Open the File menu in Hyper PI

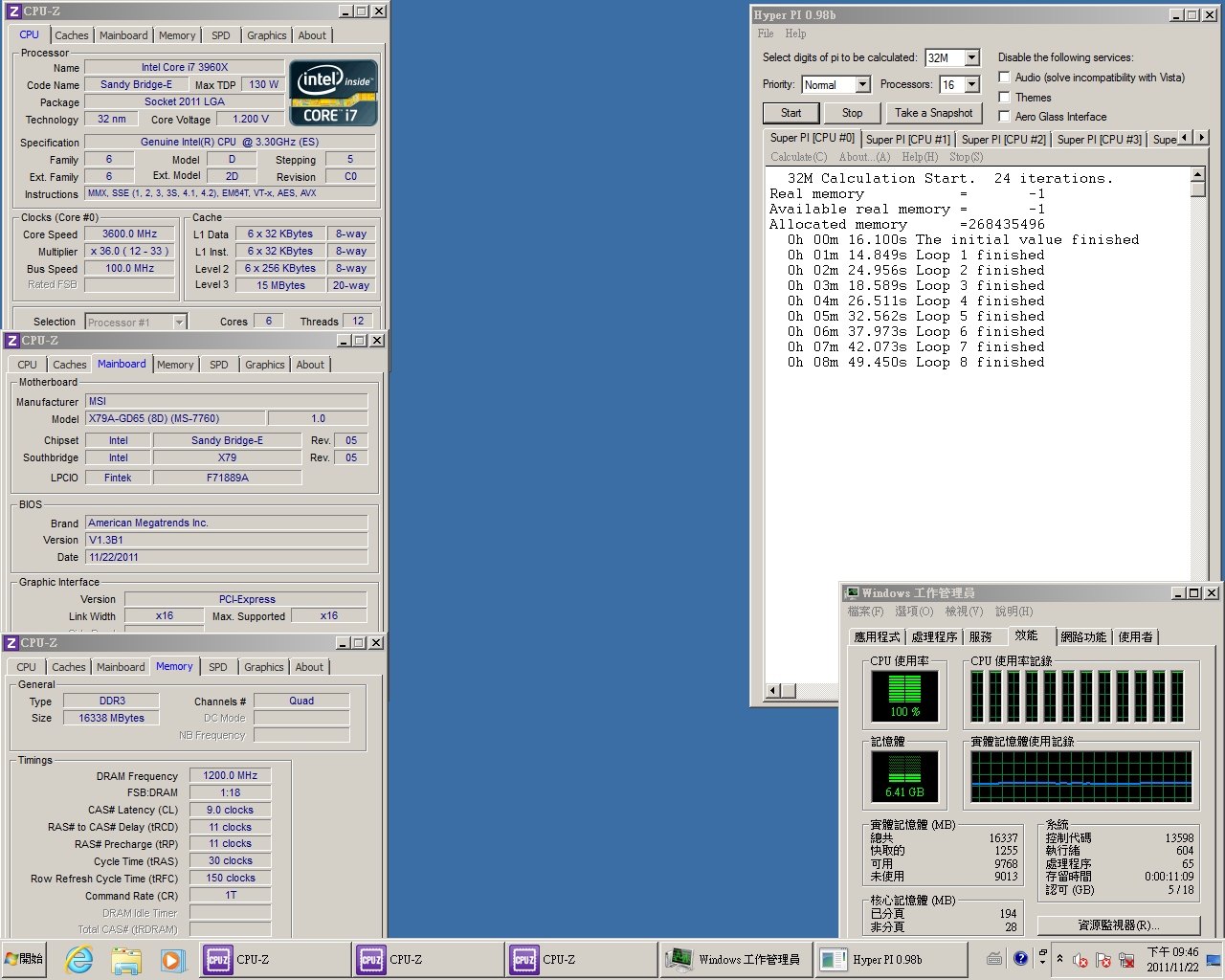[x=766, y=33]
